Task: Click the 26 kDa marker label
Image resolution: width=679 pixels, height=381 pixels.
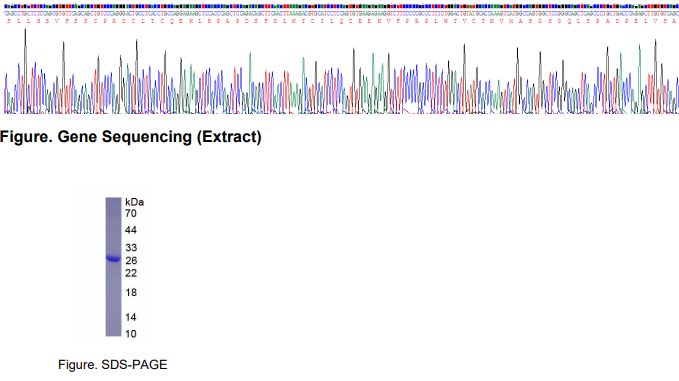Action: (131, 261)
